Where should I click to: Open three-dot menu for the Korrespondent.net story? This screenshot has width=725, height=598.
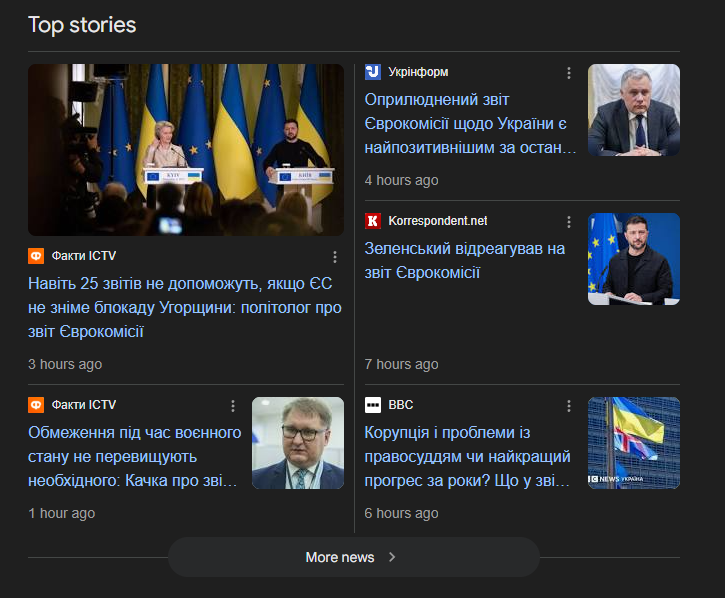pyautogui.click(x=569, y=222)
